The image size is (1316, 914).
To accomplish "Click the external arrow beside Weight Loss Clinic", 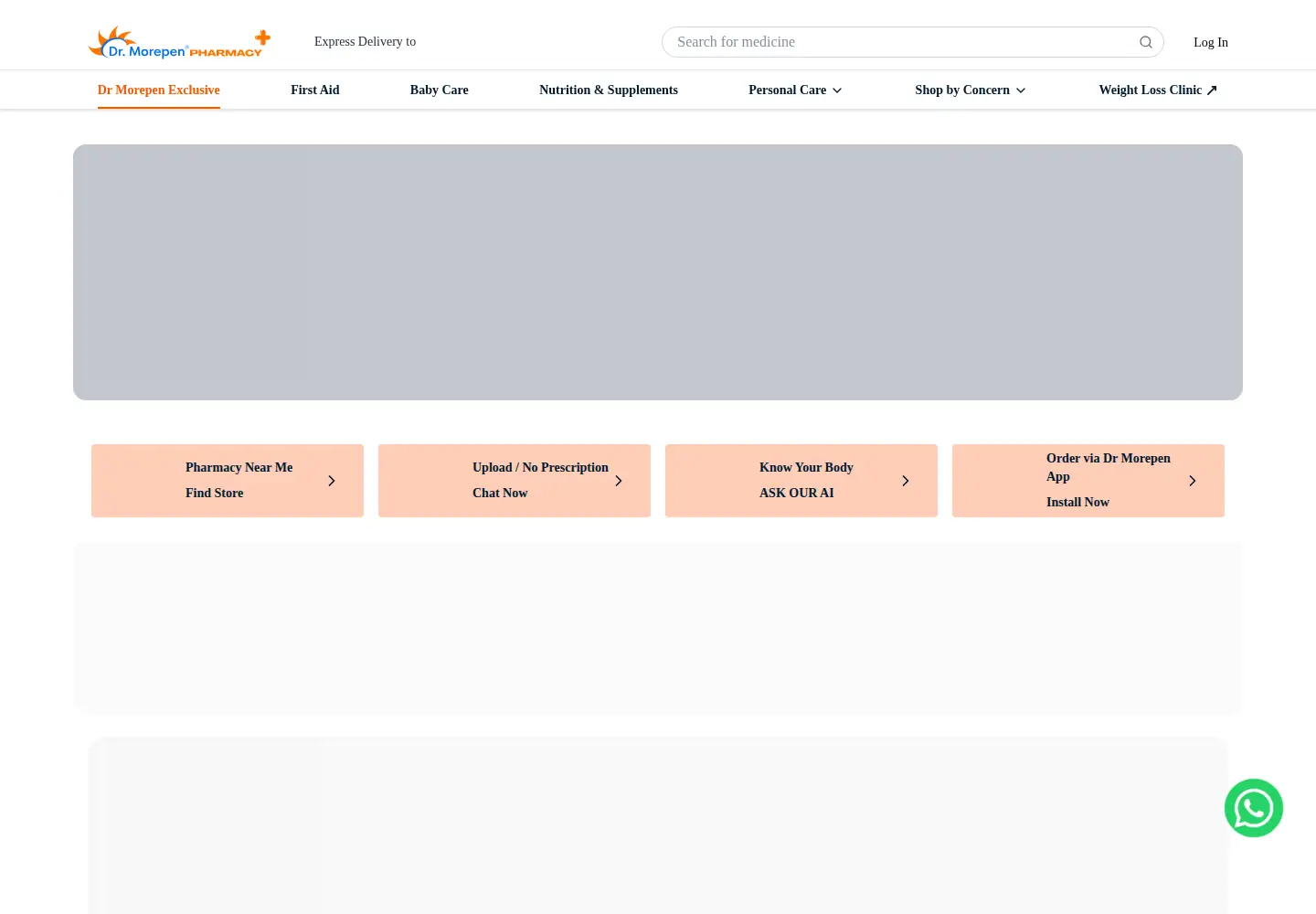I will pyautogui.click(x=1212, y=90).
